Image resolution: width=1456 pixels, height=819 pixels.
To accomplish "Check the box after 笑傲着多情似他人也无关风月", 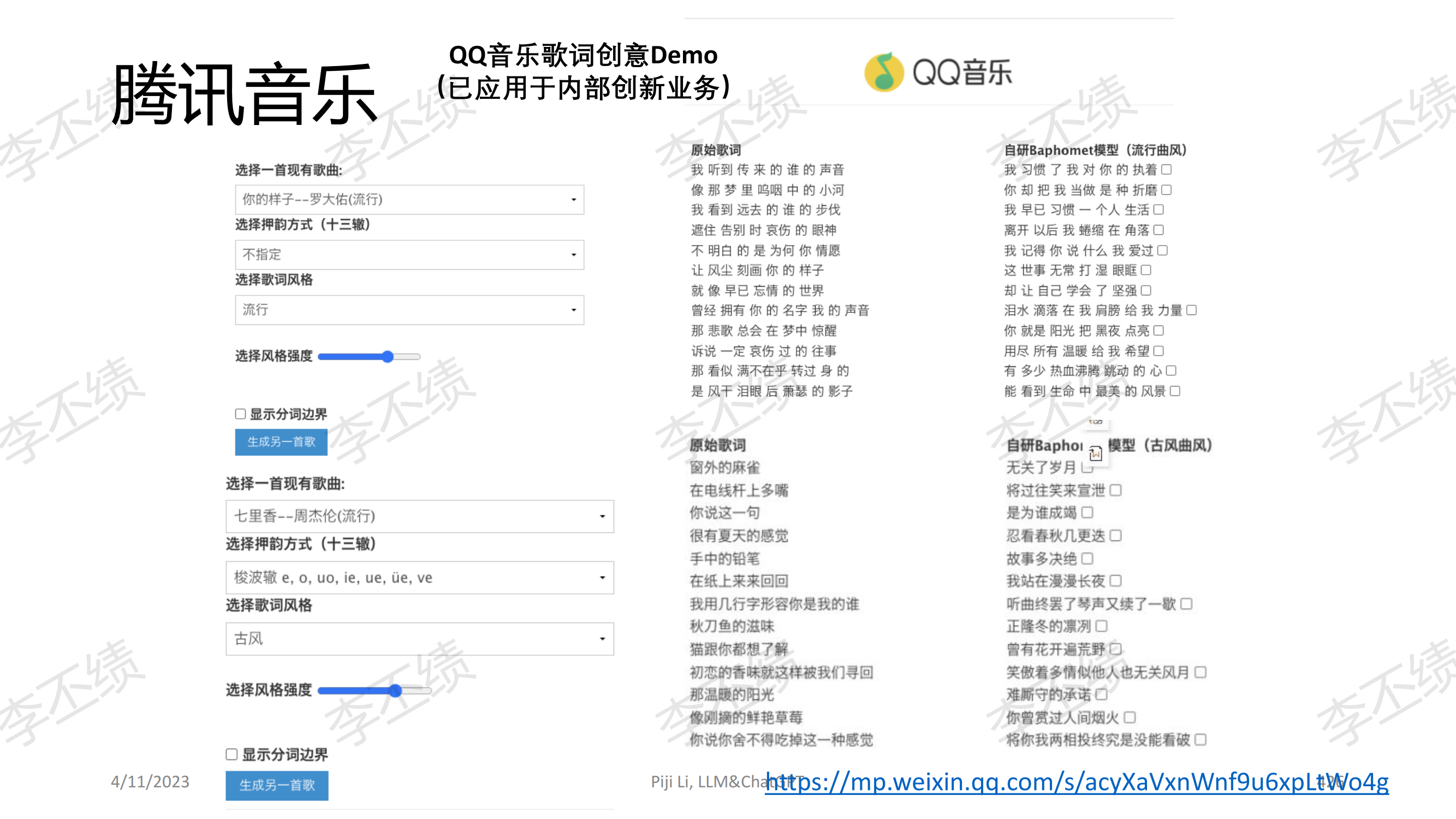I will pos(1201,672).
